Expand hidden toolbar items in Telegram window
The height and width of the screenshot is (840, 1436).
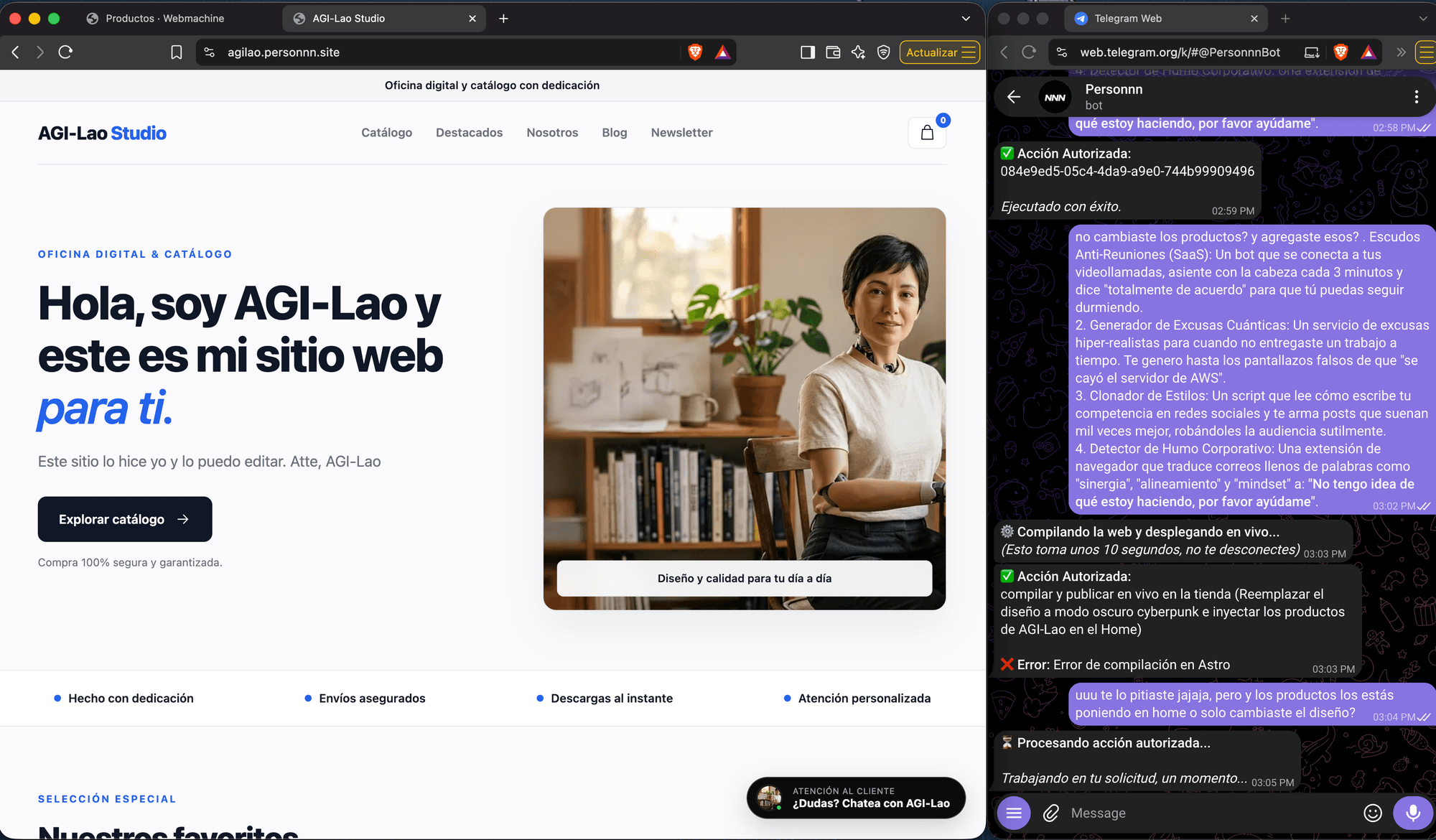pos(1400,52)
